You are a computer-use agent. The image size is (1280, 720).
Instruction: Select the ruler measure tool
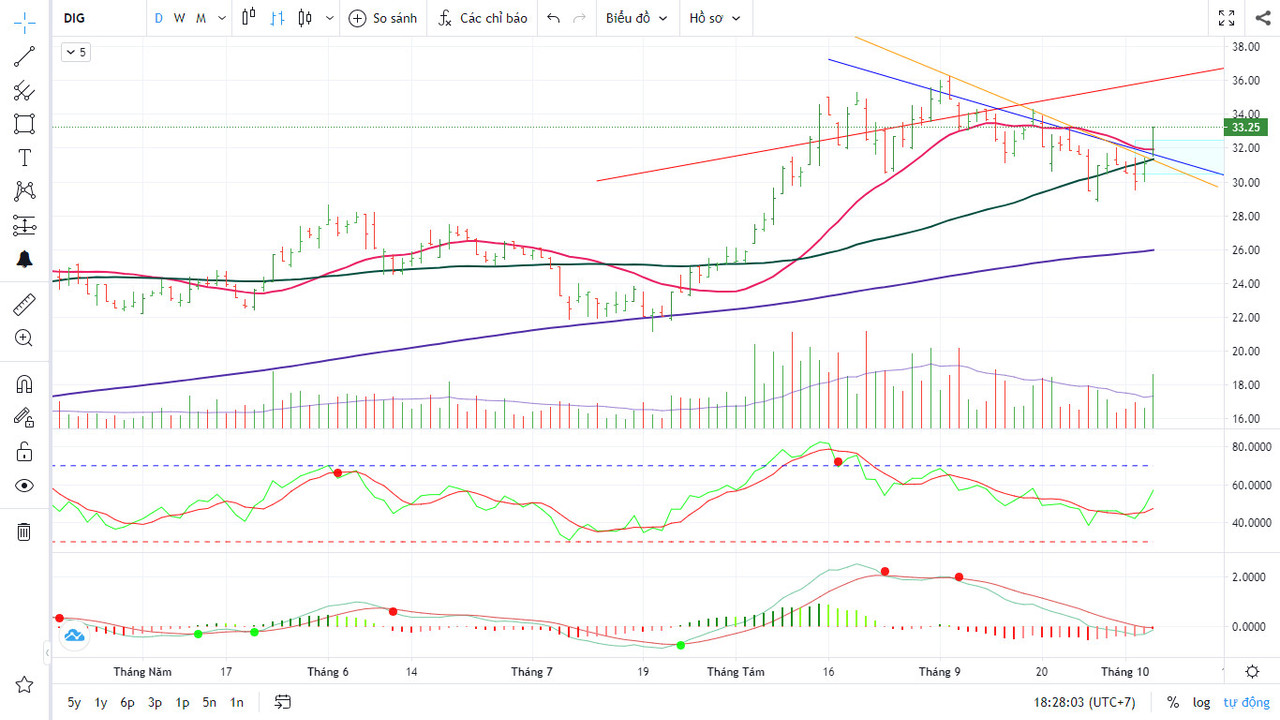click(24, 304)
